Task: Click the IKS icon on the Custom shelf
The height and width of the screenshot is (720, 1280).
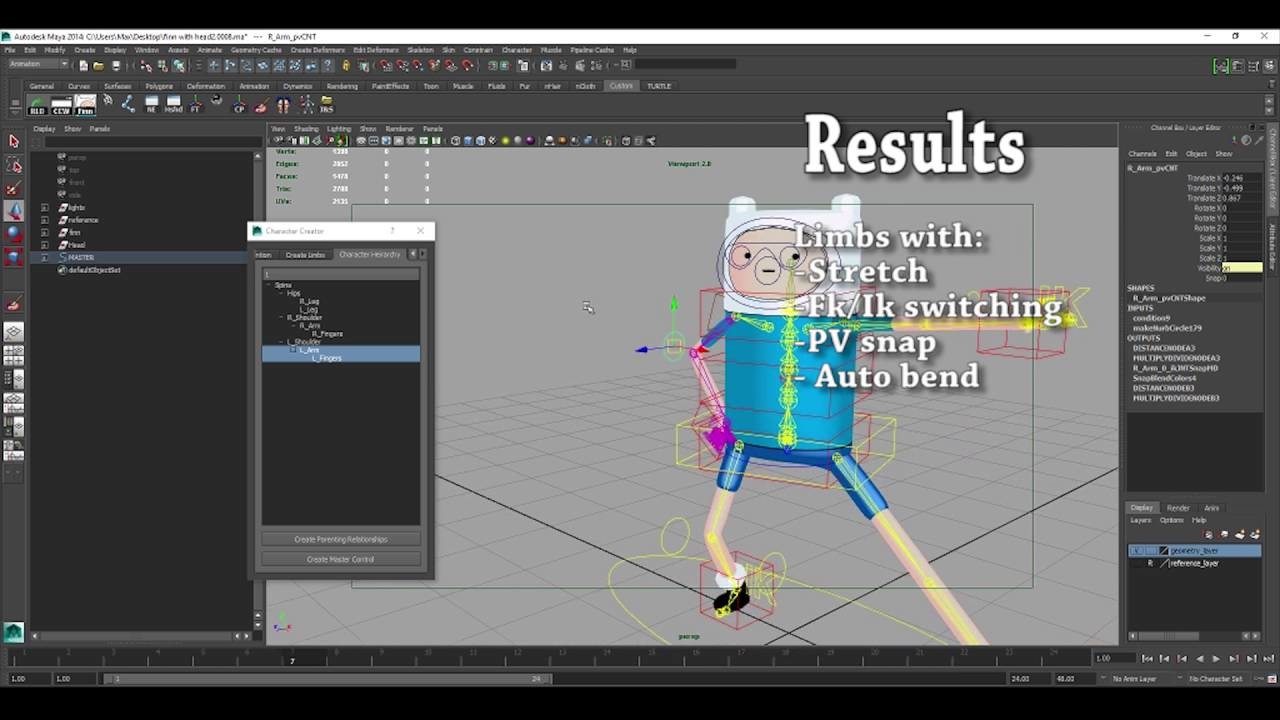Action: pyautogui.click(x=325, y=106)
